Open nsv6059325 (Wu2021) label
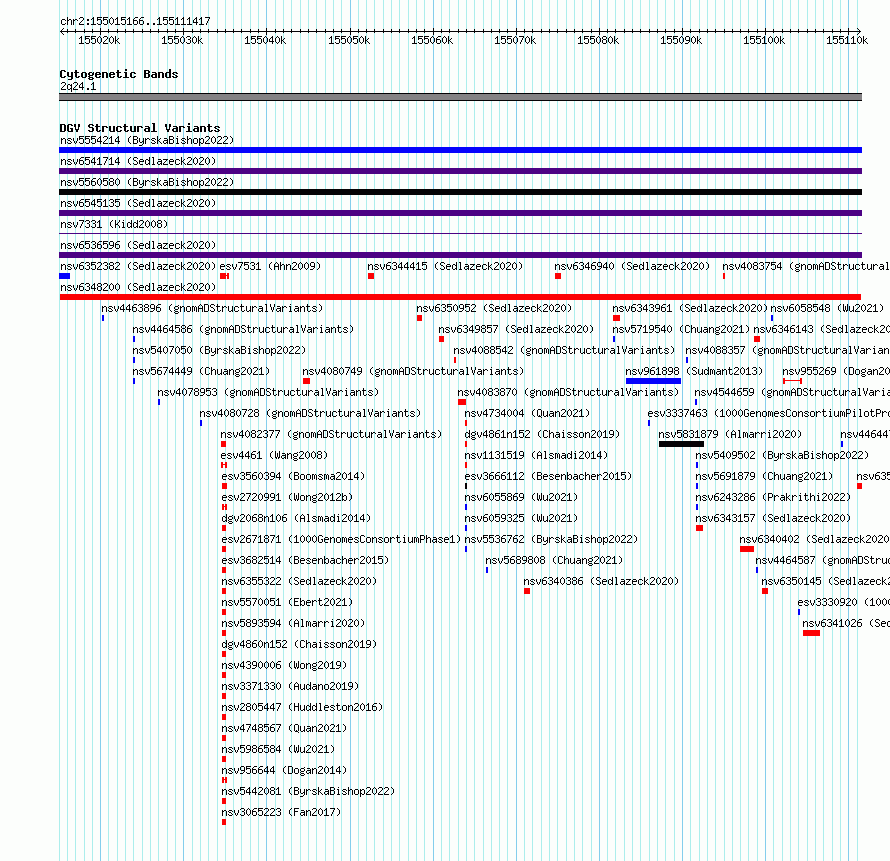The width and height of the screenshot is (890, 861). pos(522,518)
